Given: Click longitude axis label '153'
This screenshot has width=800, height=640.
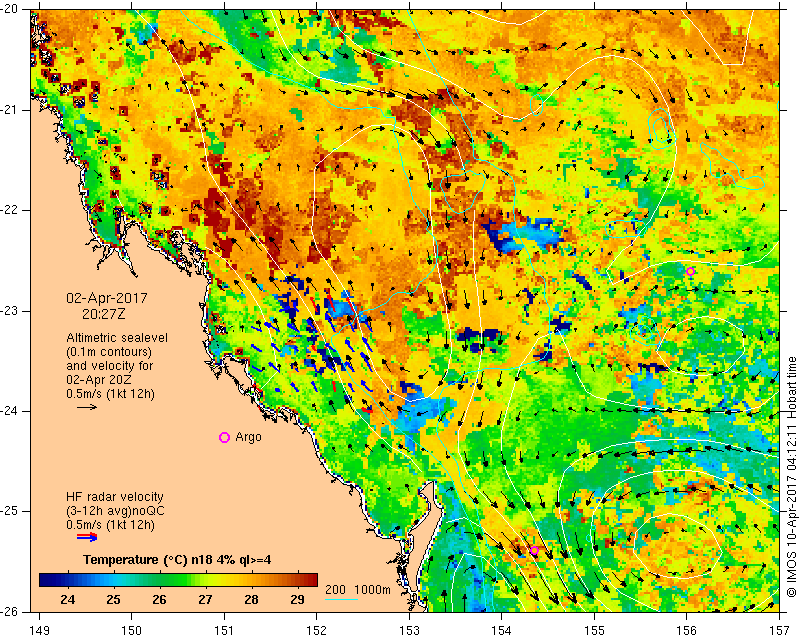Looking at the screenshot, I should click(x=410, y=630).
